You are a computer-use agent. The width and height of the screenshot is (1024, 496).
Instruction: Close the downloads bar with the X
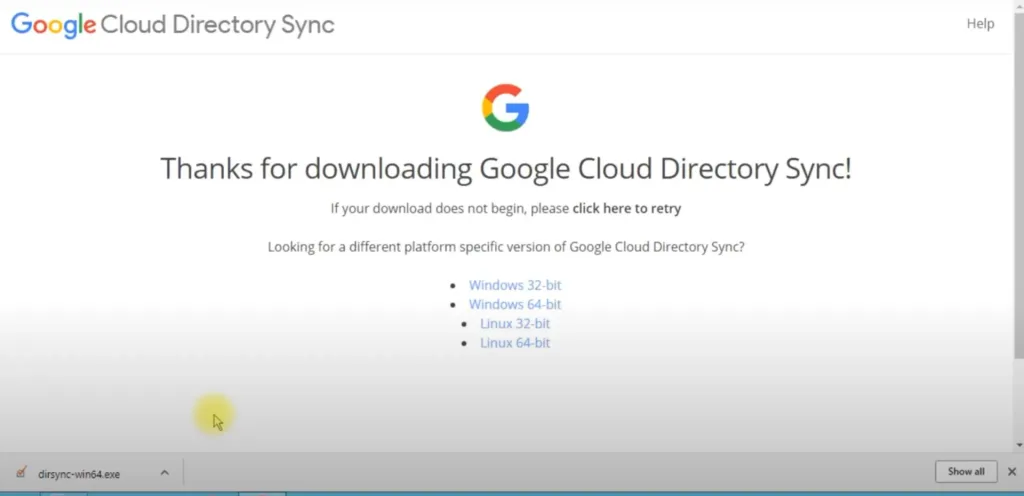point(1013,472)
